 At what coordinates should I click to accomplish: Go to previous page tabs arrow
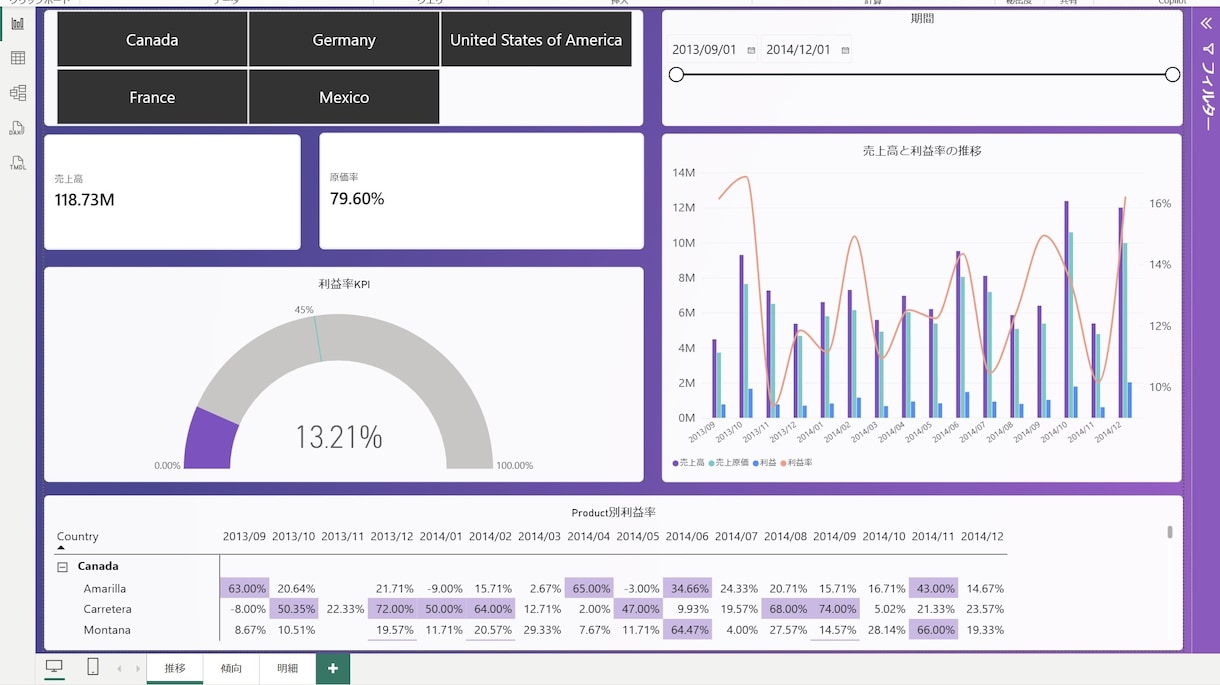coord(119,668)
